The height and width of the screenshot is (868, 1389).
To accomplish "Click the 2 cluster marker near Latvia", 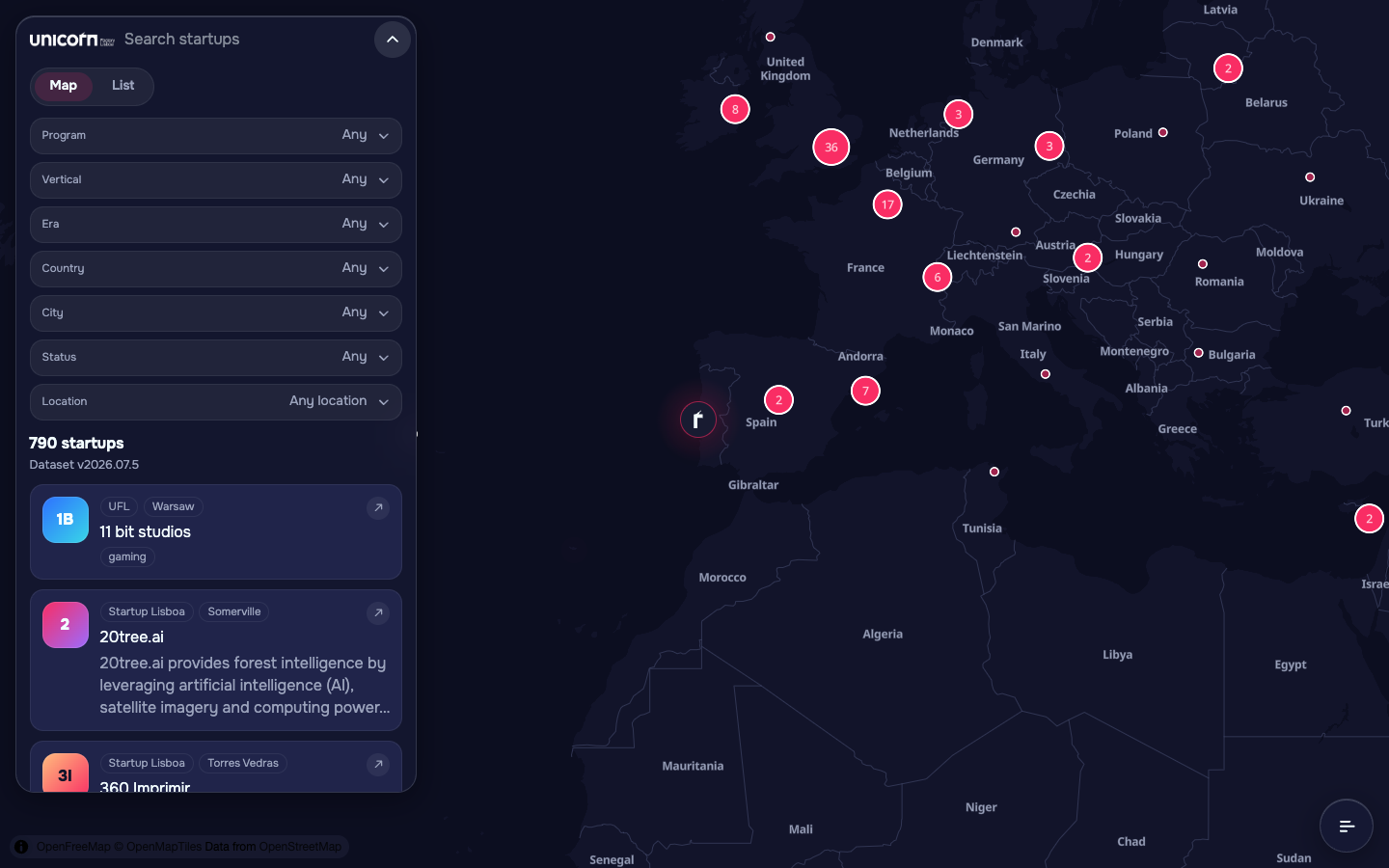I will [x=1228, y=68].
